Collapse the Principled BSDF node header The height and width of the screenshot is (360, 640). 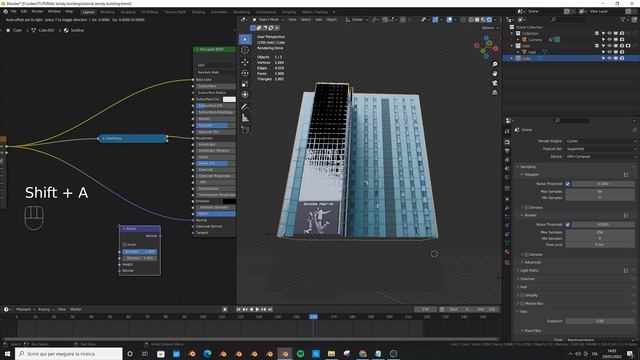(x=197, y=49)
